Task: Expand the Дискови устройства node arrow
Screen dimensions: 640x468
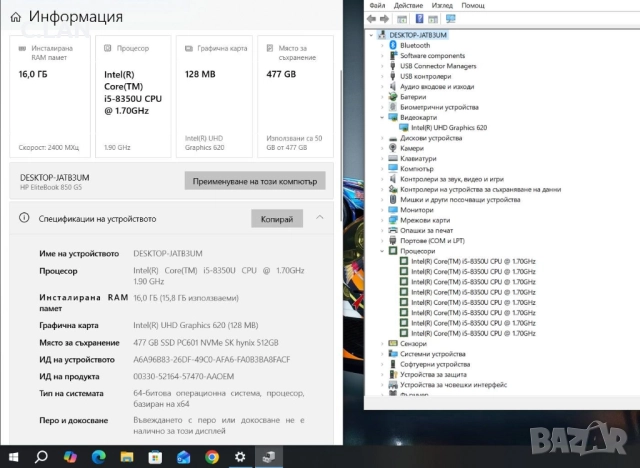Action: point(382,138)
